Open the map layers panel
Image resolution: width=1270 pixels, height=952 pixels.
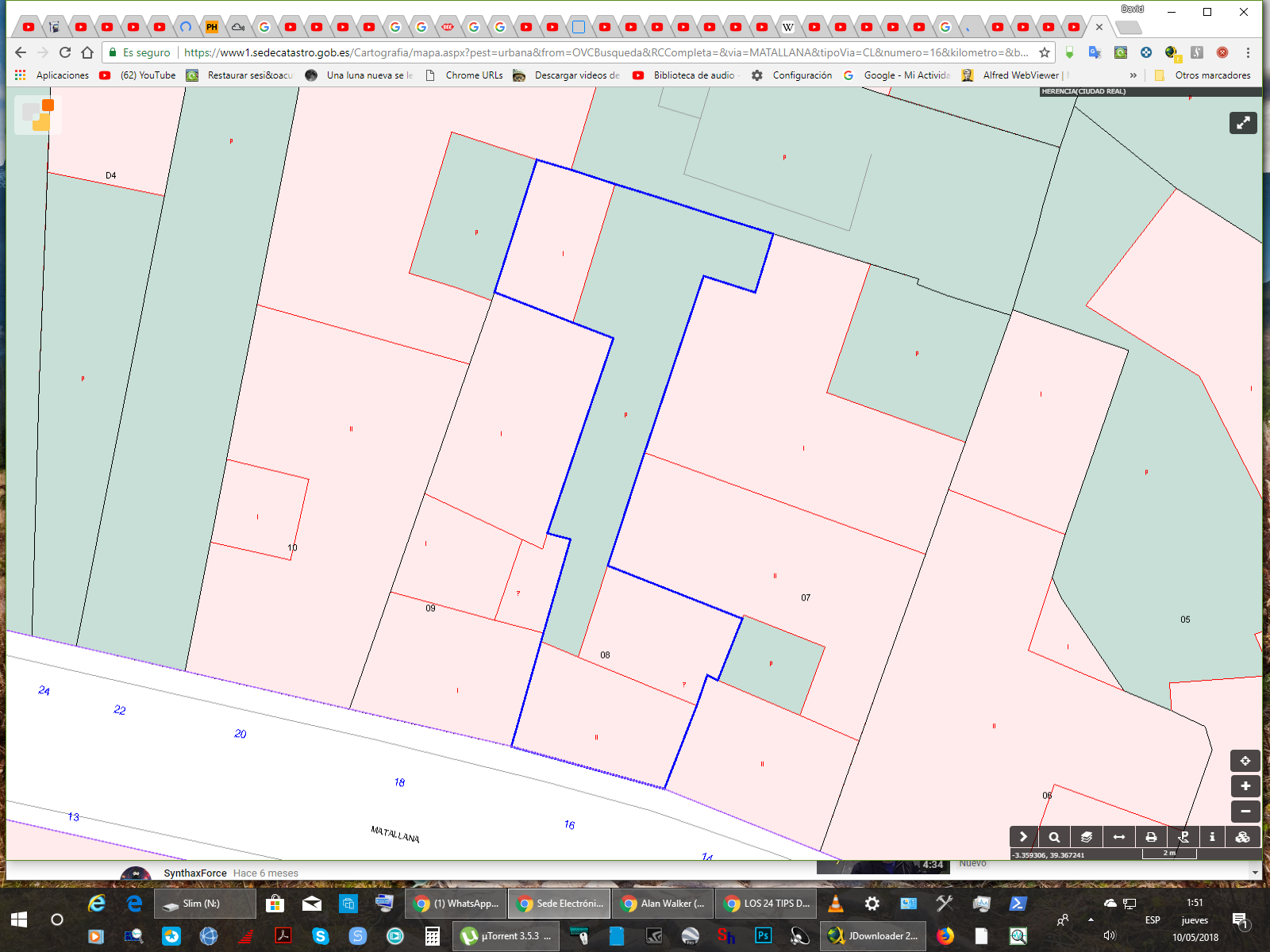pyautogui.click(x=1087, y=837)
